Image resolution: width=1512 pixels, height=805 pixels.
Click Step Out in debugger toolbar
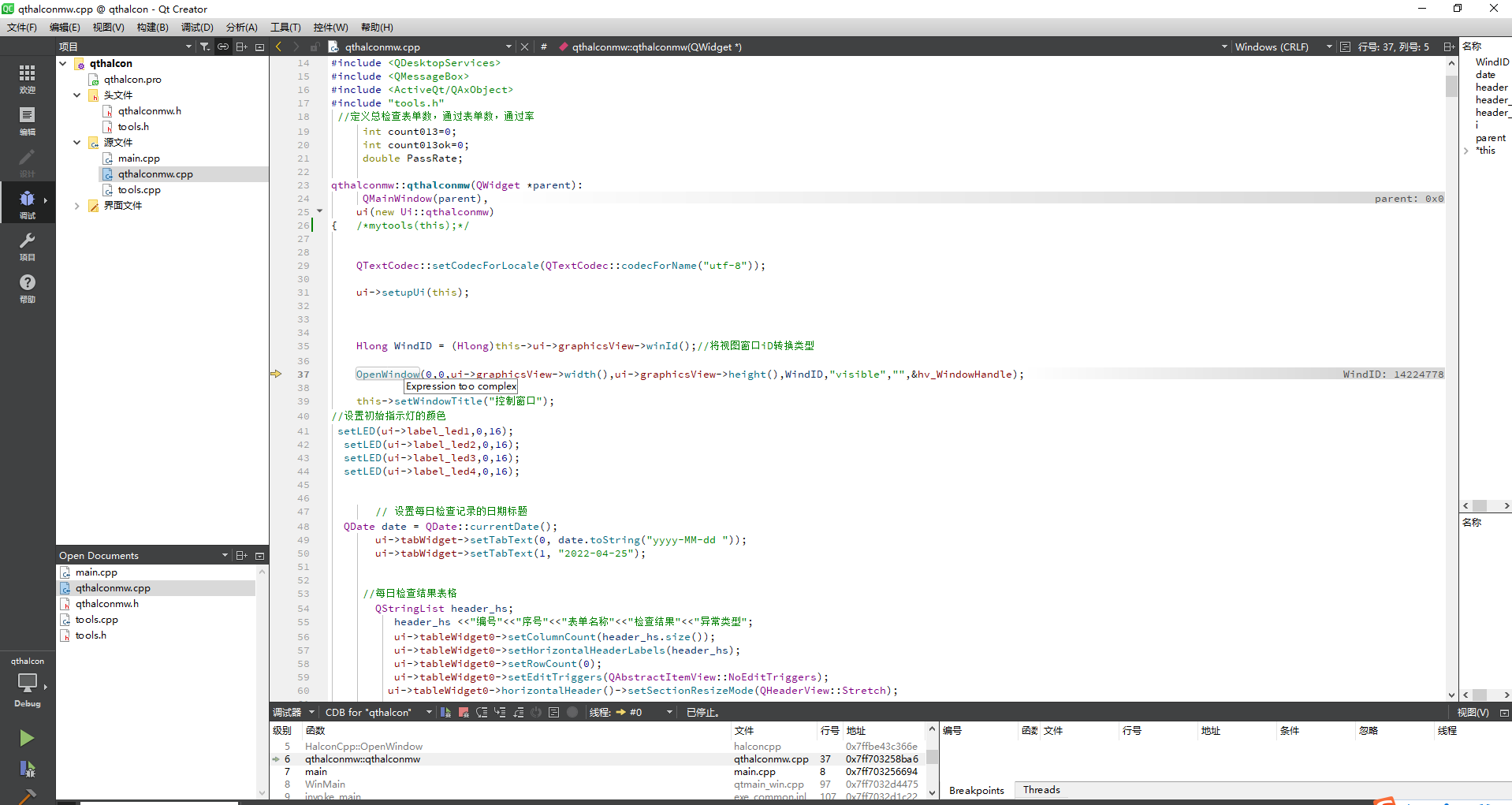[518, 712]
